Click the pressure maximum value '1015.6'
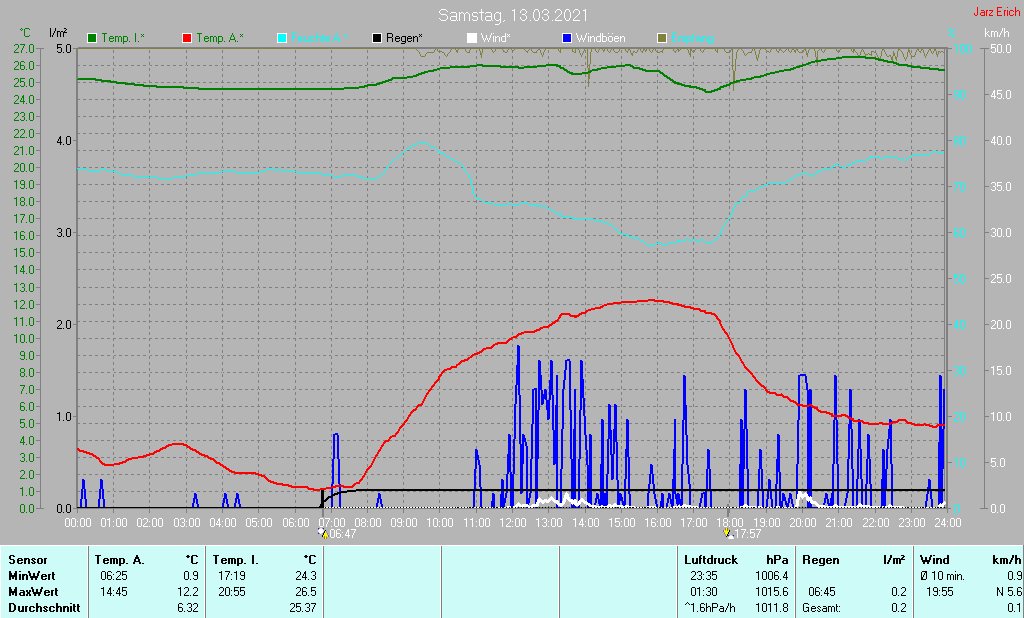The width and height of the screenshot is (1024, 618). point(772,592)
